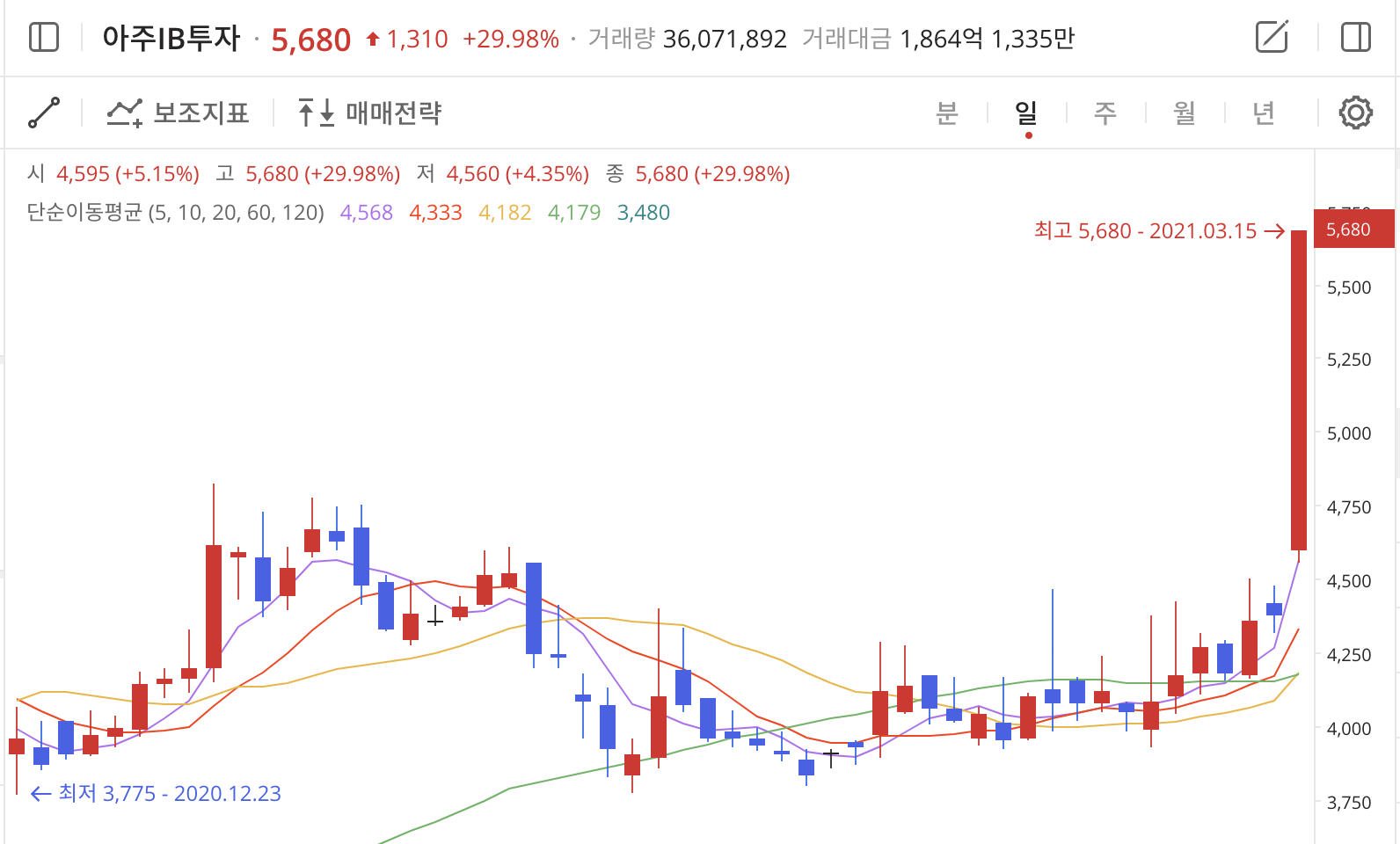Image resolution: width=1400 pixels, height=844 pixels.
Task: Click the 5,500 price axis label
Action: tap(1349, 287)
